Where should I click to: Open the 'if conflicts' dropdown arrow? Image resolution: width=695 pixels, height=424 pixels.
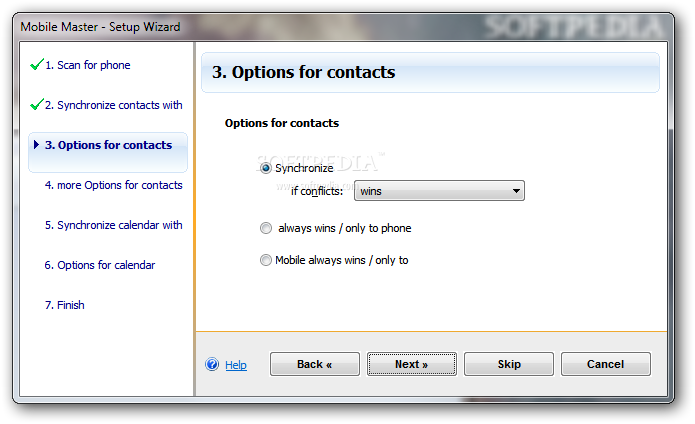pyautogui.click(x=516, y=191)
